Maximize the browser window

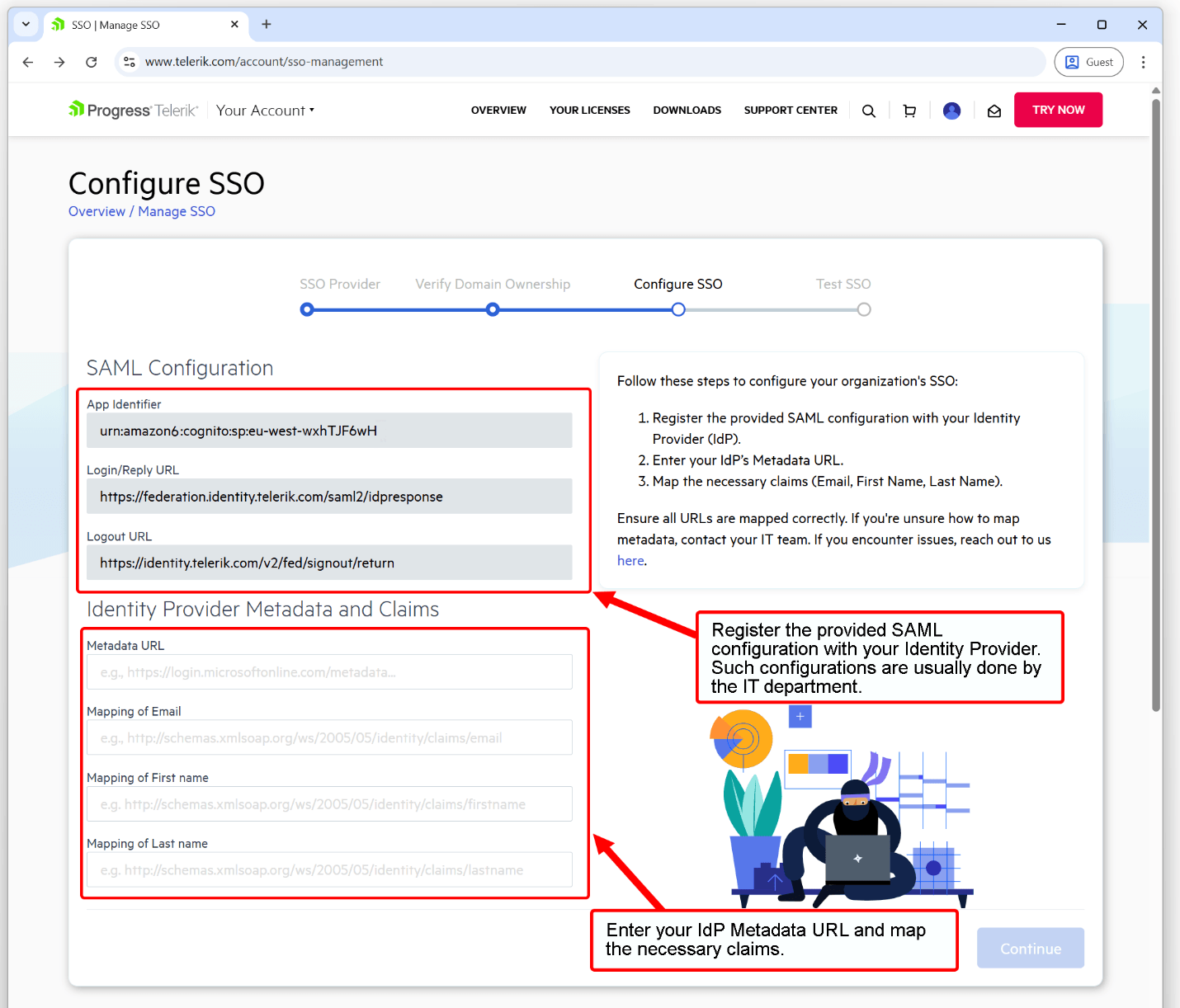[1102, 25]
